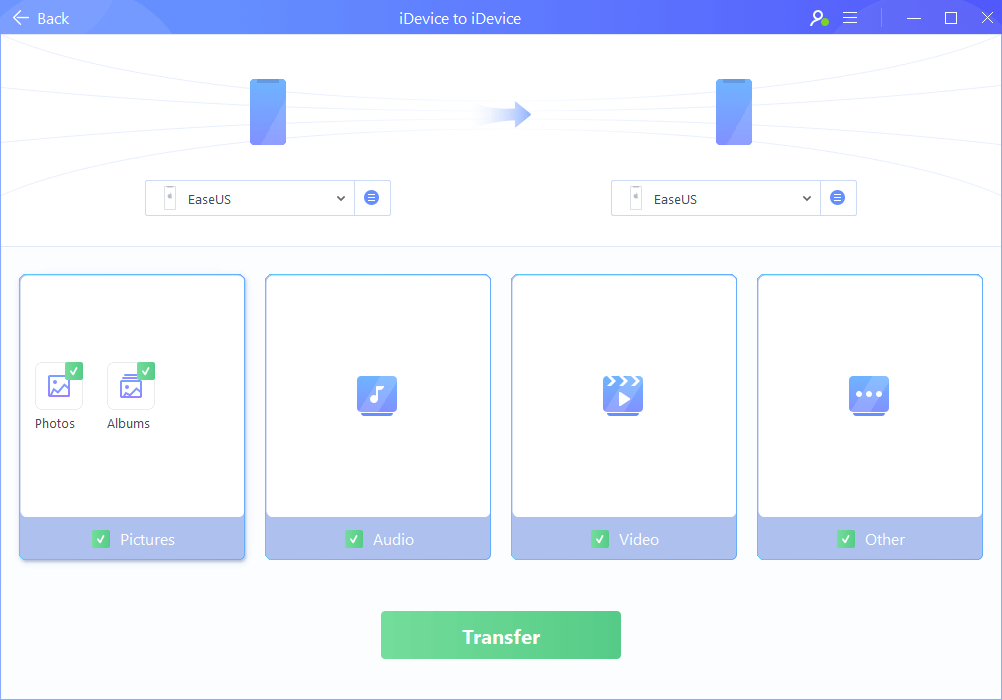
Task: Click the Video label
Action: (x=639, y=540)
